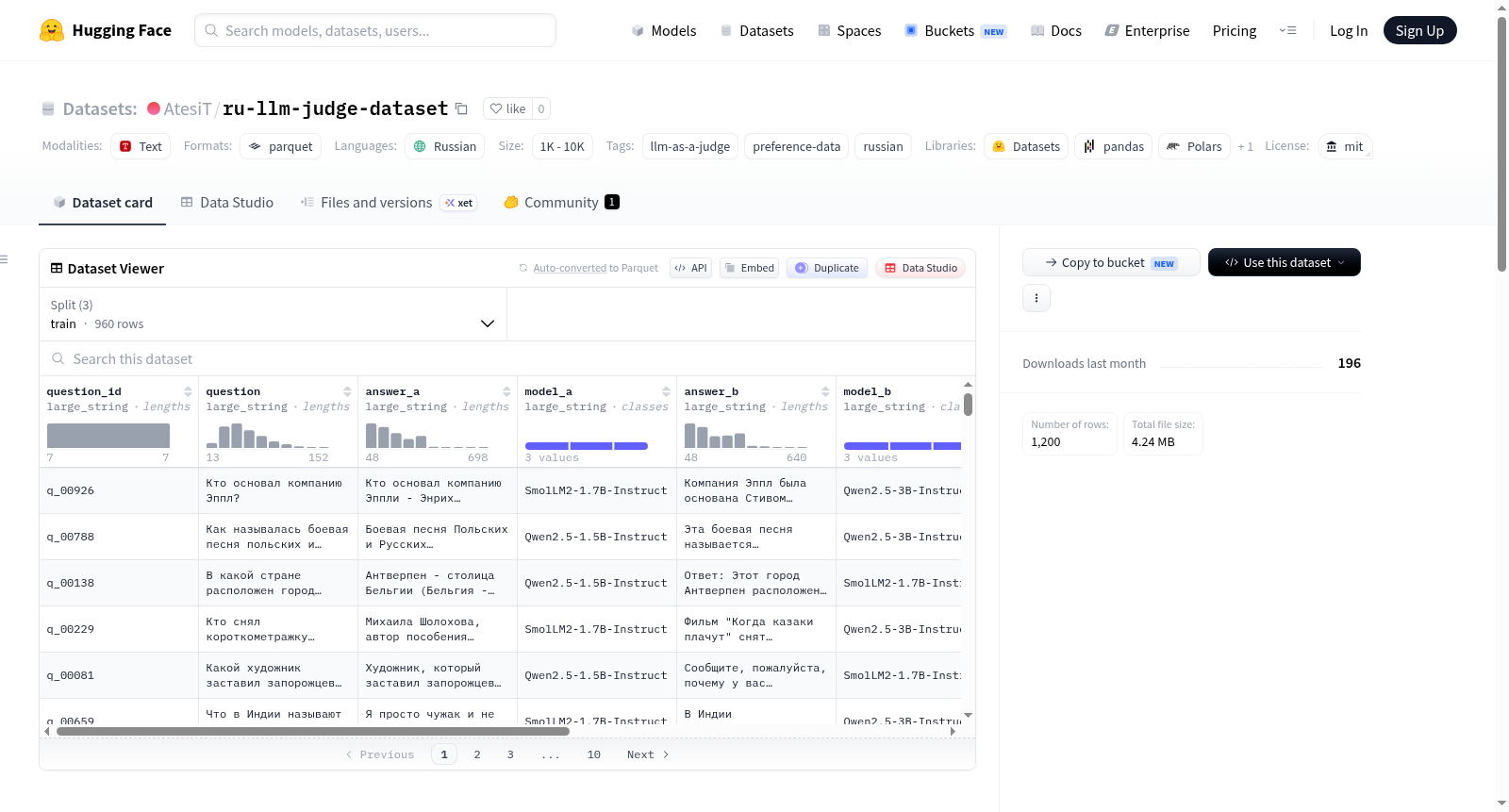Click Copy to bucket button
Screen dimensions: 1509x812
click(x=1111, y=262)
